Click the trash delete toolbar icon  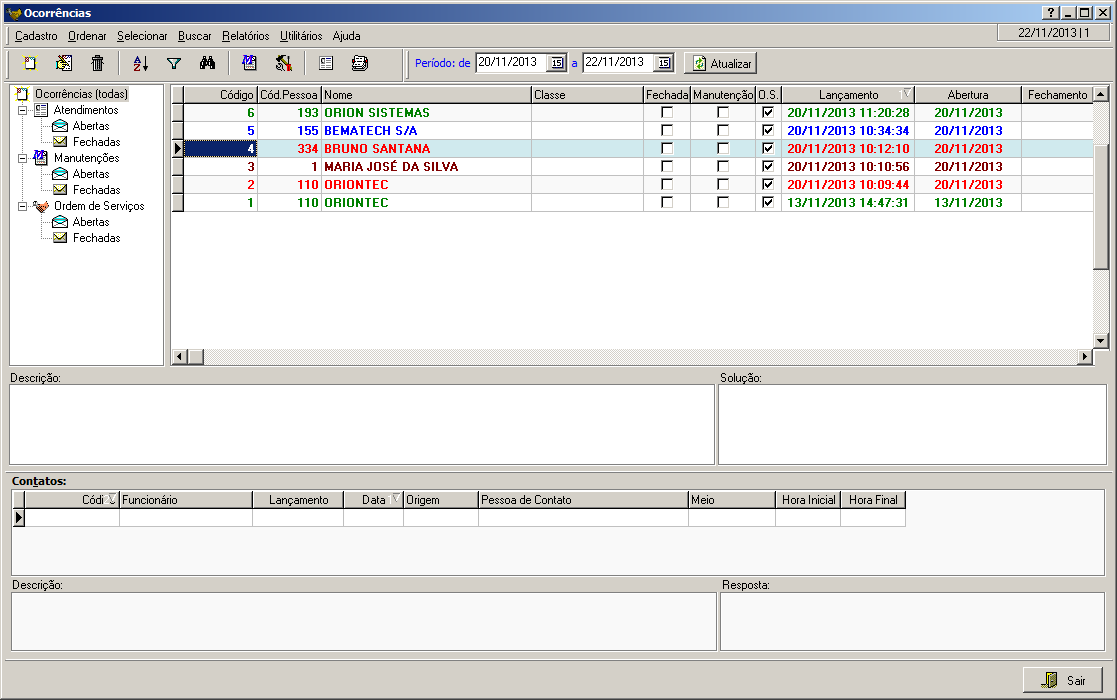click(98, 63)
